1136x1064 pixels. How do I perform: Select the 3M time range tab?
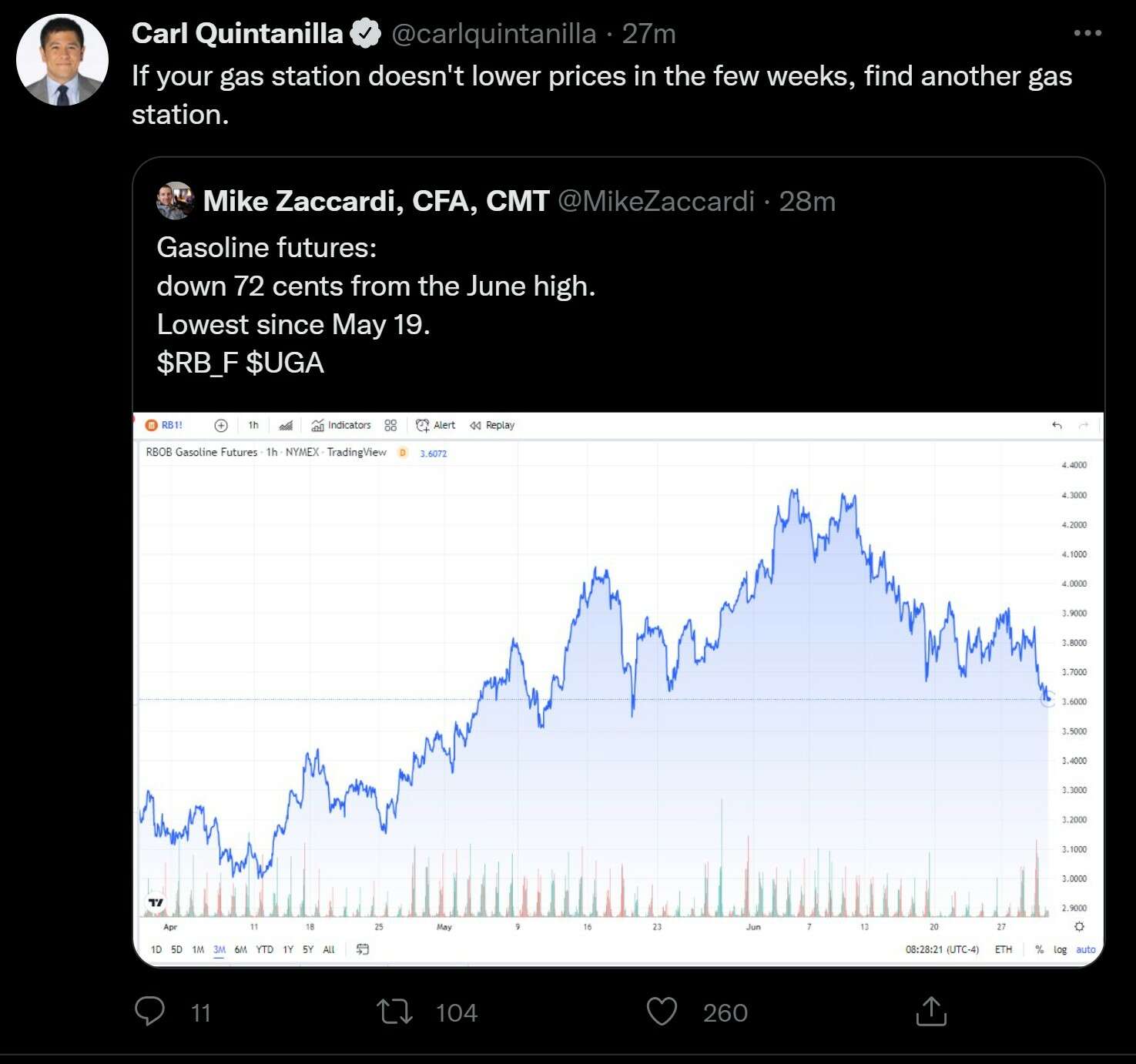pos(219,949)
